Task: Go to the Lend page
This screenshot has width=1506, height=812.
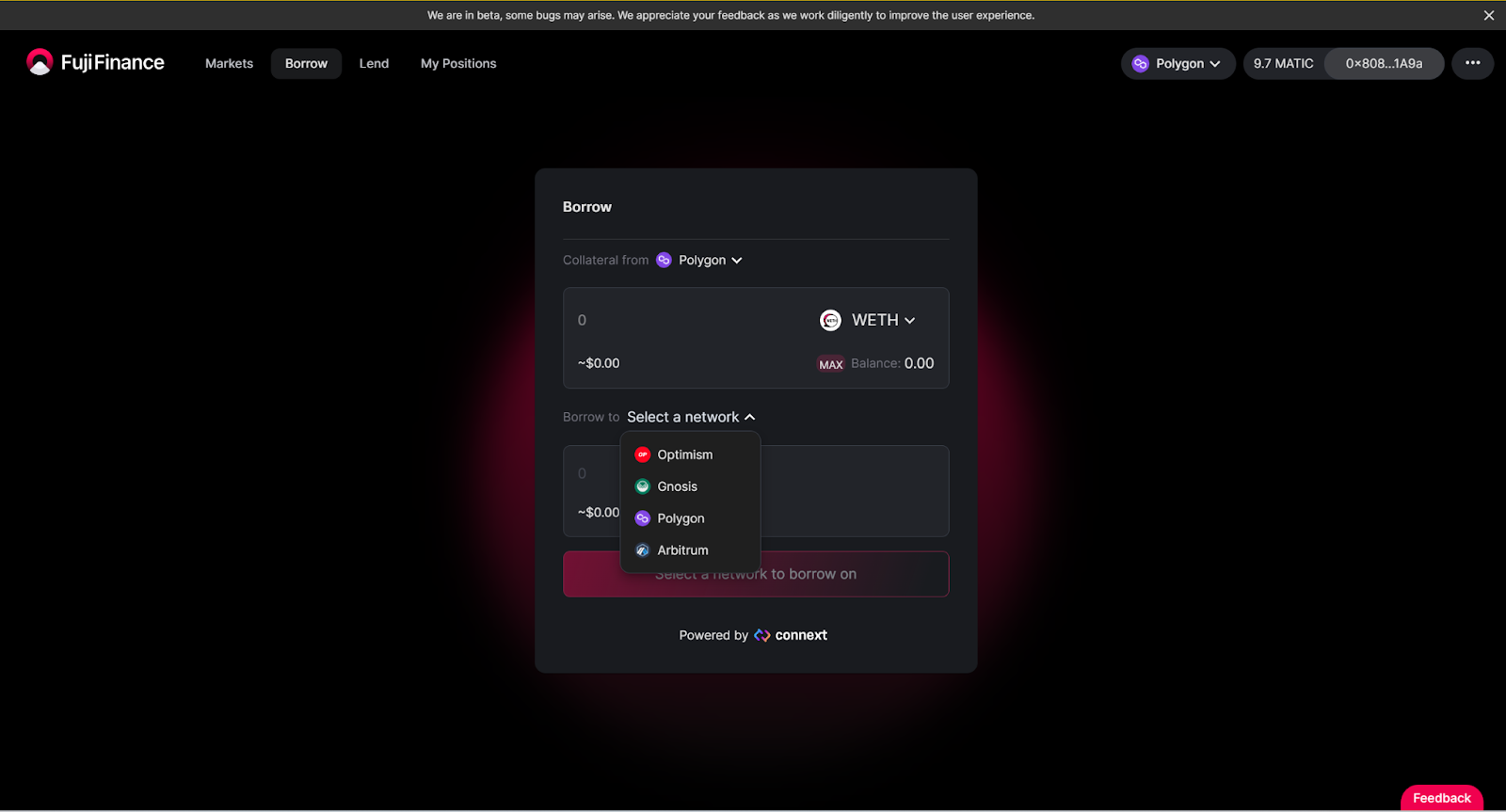Action: tap(374, 63)
